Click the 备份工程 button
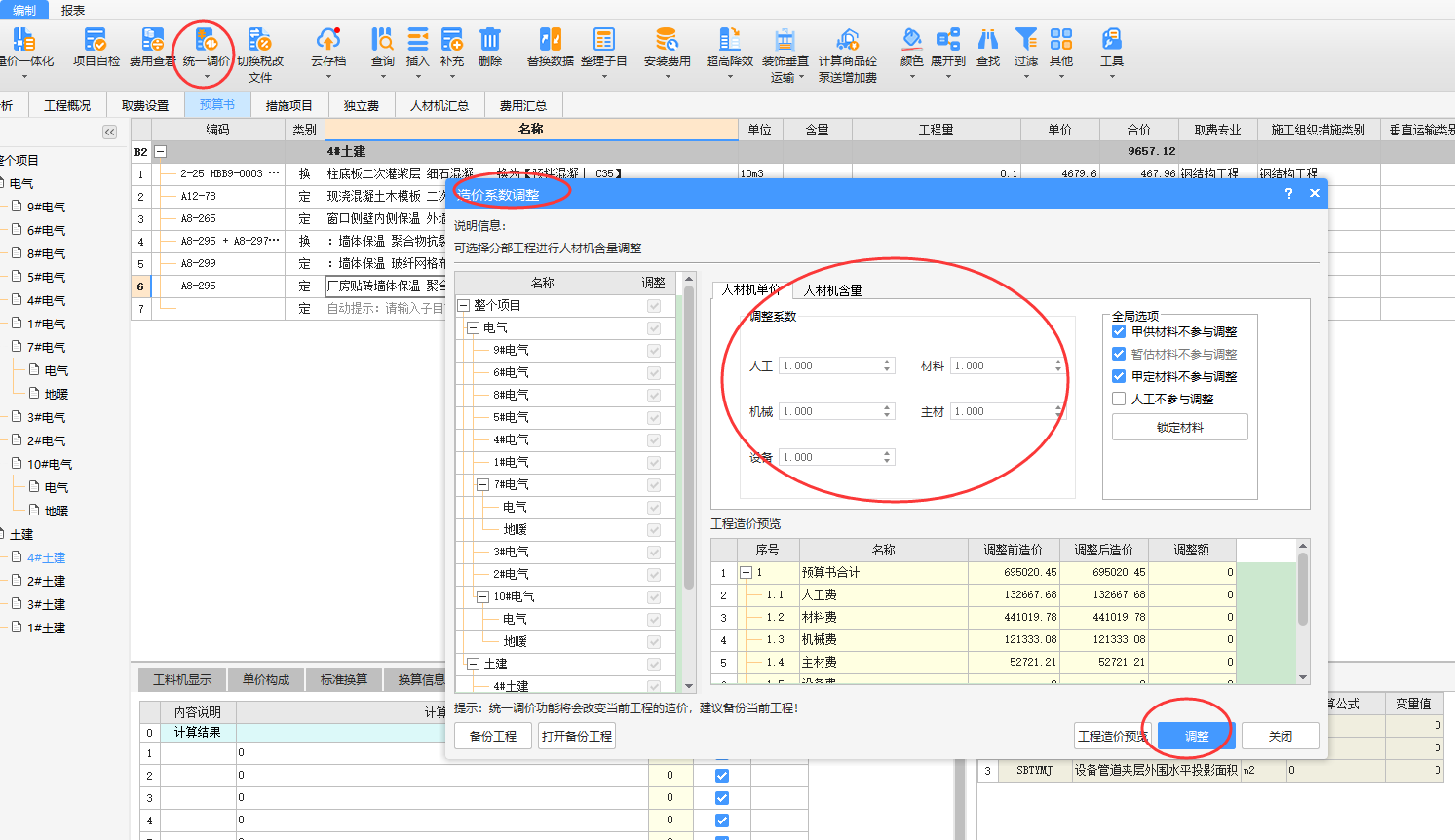Image resolution: width=1455 pixels, height=840 pixels. [493, 736]
